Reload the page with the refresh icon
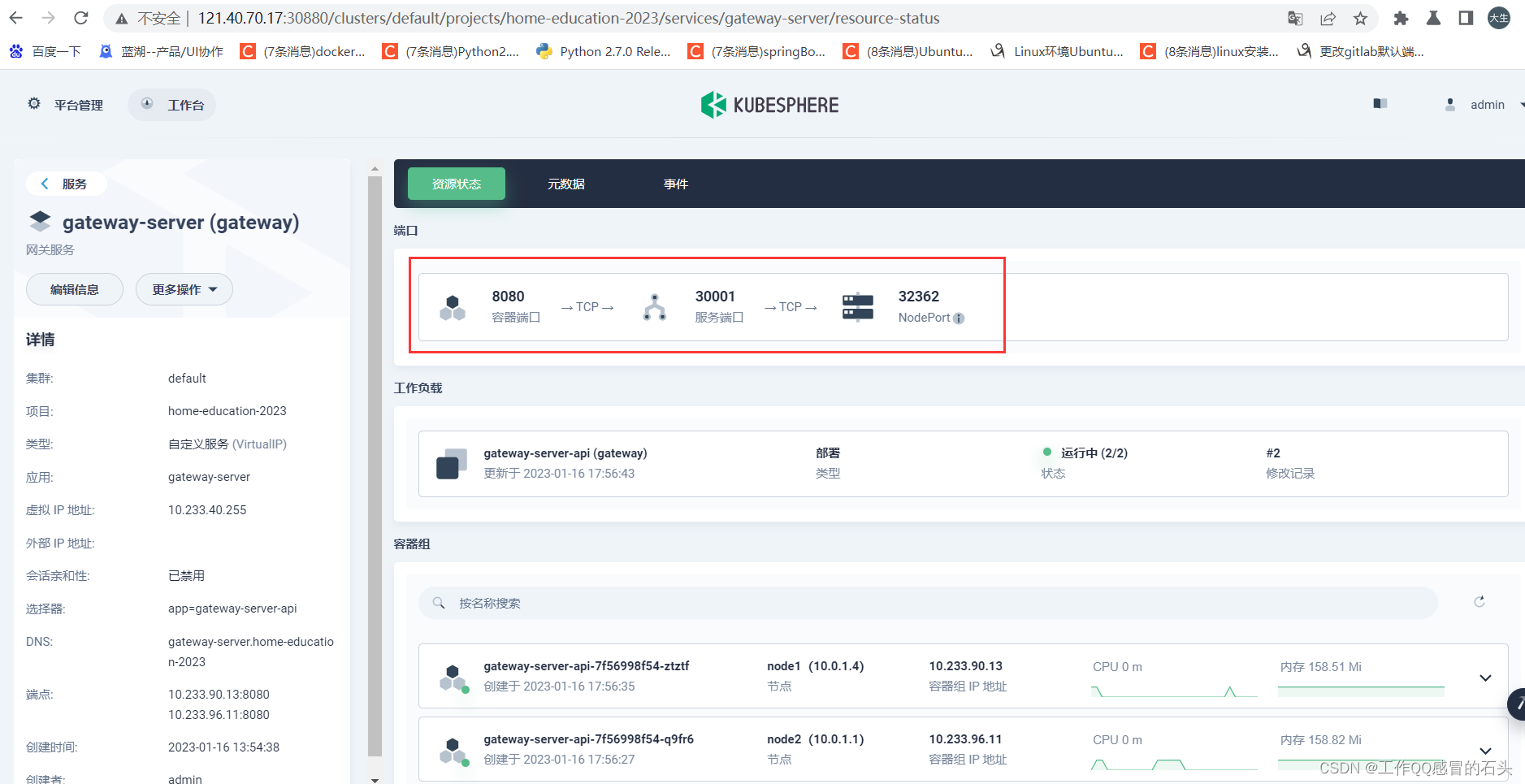The height and width of the screenshot is (784, 1525). pyautogui.click(x=80, y=18)
